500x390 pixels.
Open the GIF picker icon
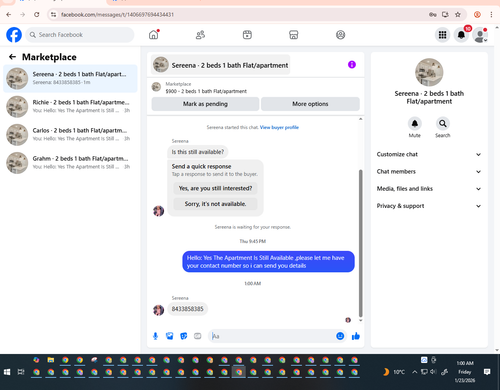198,336
